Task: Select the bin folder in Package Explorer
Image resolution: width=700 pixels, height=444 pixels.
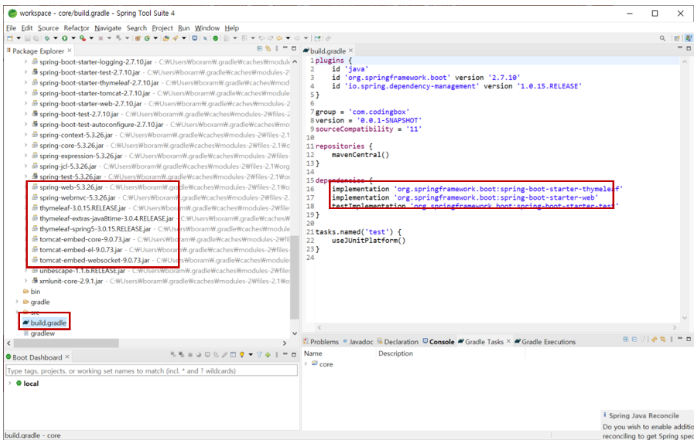Action: (31, 291)
